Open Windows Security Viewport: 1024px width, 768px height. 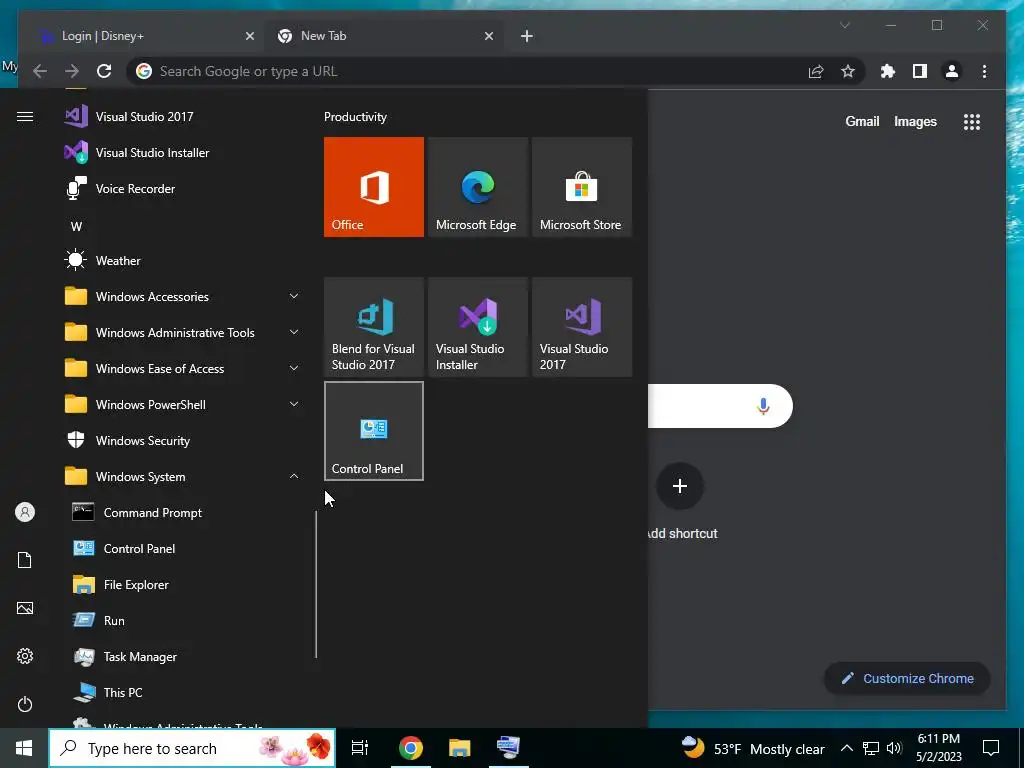tap(182, 441)
